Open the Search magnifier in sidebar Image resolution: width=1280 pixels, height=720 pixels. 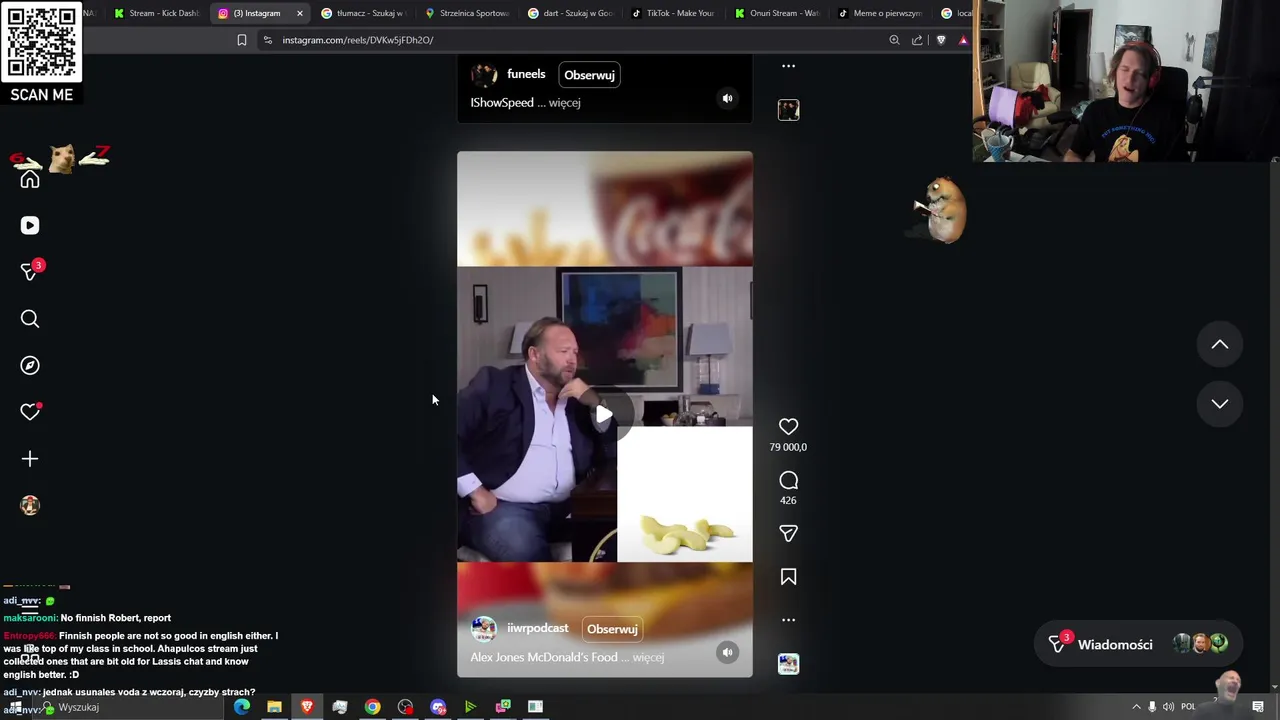coord(30,319)
